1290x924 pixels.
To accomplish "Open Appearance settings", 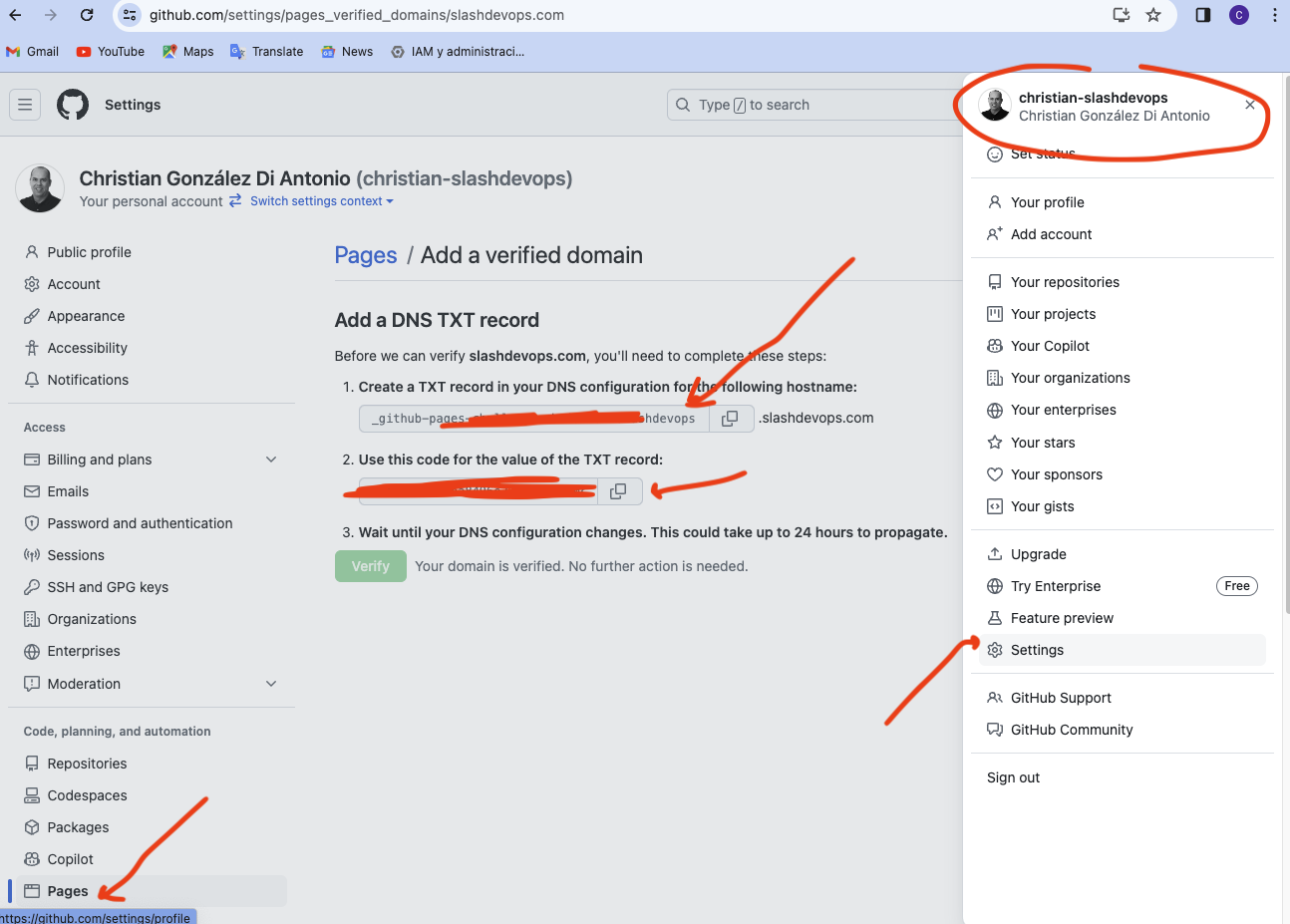I will 152,316.
